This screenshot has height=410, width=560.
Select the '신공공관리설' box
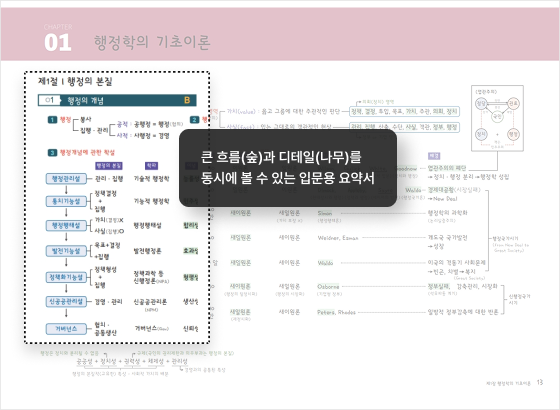[66, 301]
